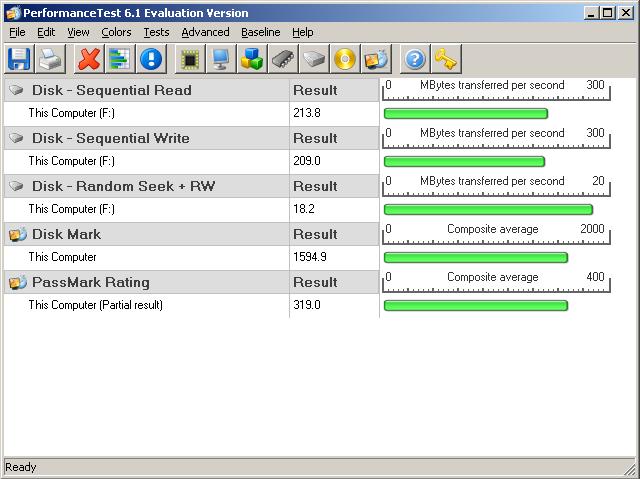This screenshot has height=479, width=640.
Task: Click the disk icon beside Random Seek heading
Action: pos(16,186)
